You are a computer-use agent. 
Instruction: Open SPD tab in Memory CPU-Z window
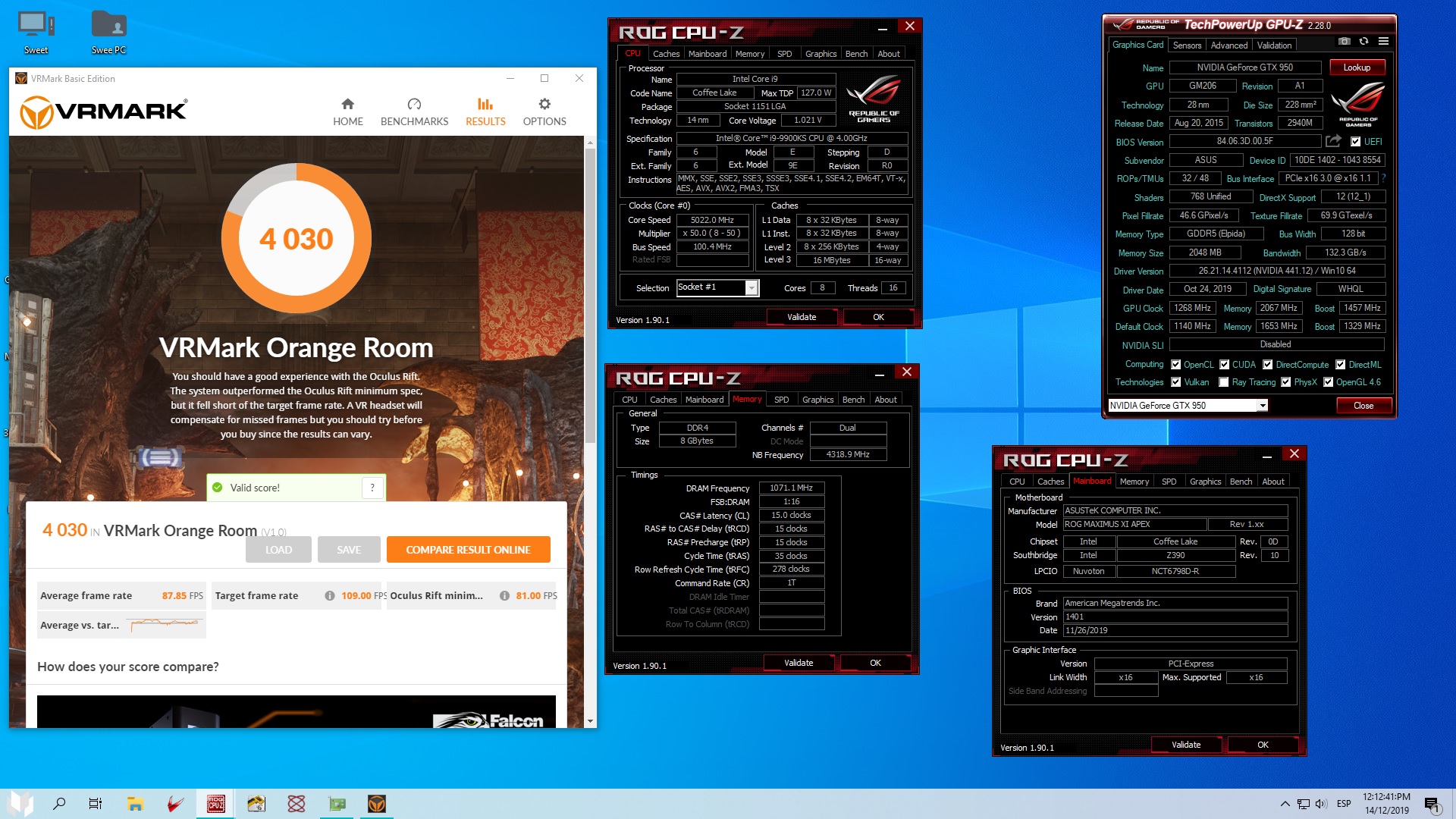point(781,400)
